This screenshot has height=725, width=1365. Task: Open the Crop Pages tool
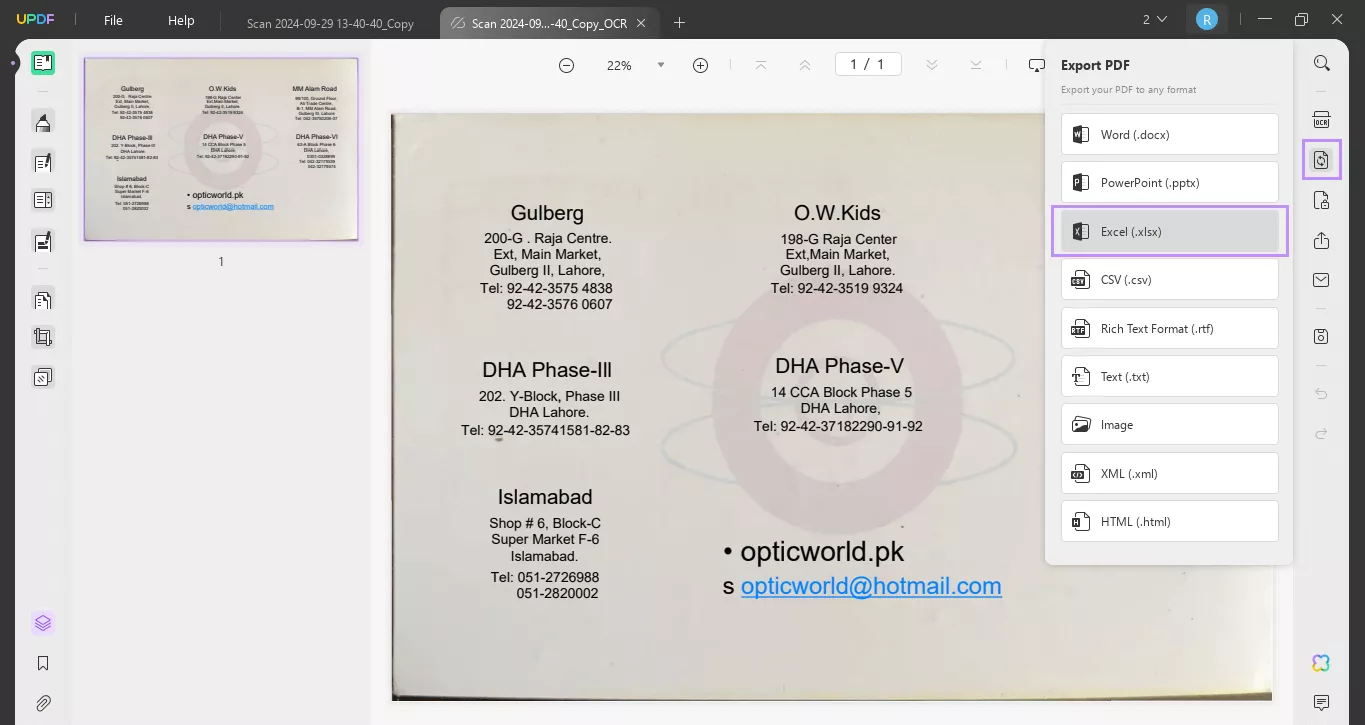click(x=43, y=337)
